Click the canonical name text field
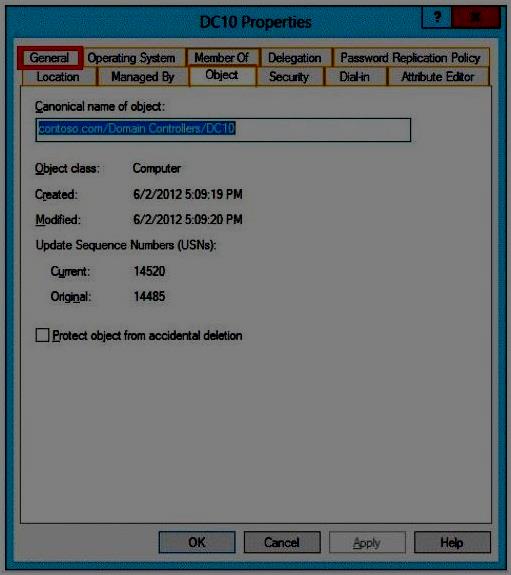Viewport: 511px width, 575px height. [x=223, y=129]
